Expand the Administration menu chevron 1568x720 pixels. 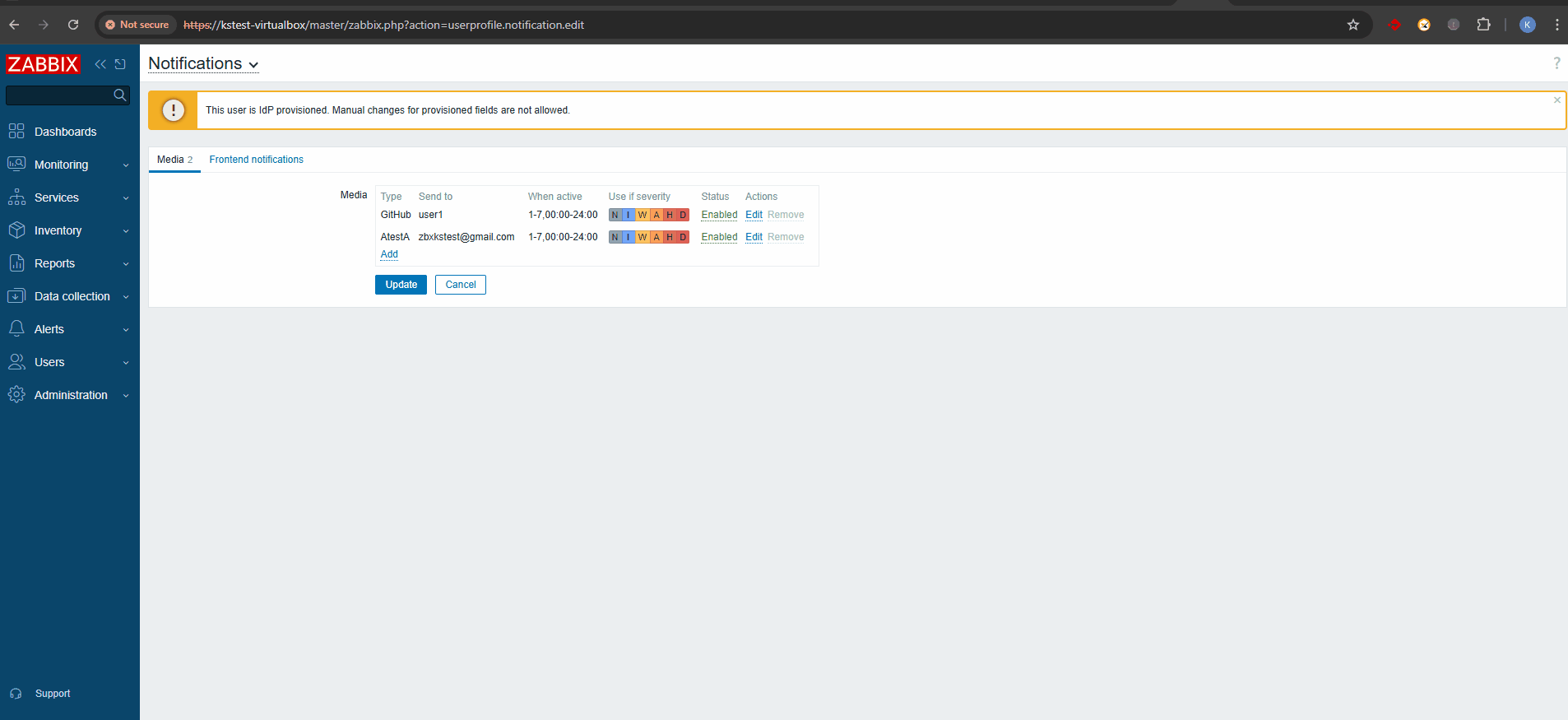(x=126, y=395)
